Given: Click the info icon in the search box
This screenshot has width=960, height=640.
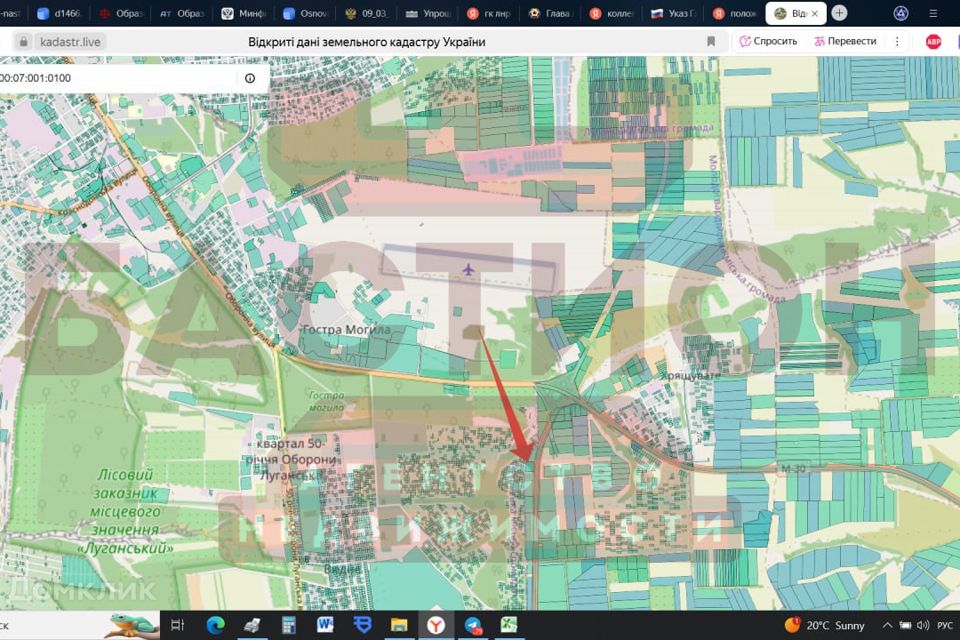Looking at the screenshot, I should click(x=249, y=78).
